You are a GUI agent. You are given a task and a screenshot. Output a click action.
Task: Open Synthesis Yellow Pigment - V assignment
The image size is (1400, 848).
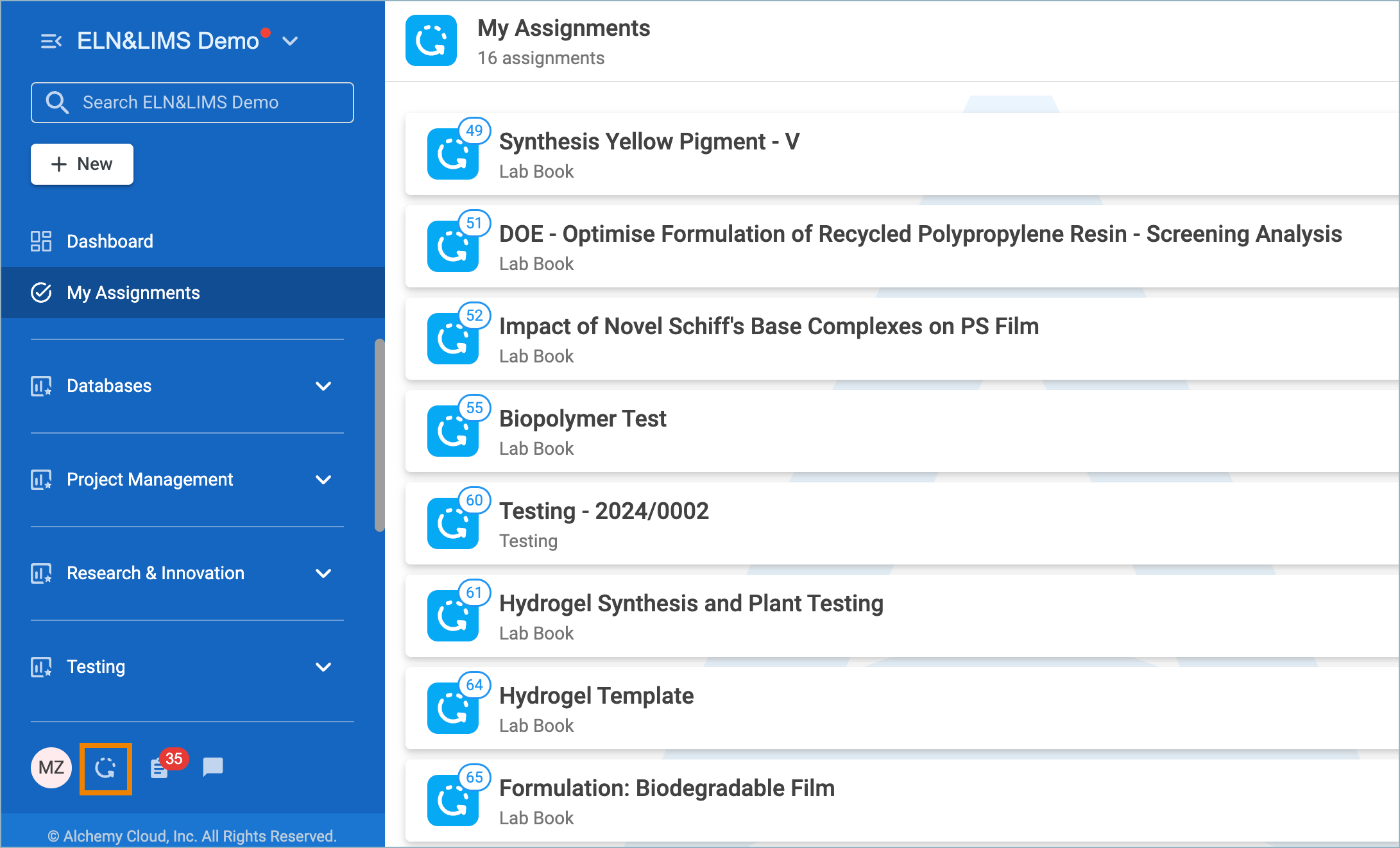903,155
